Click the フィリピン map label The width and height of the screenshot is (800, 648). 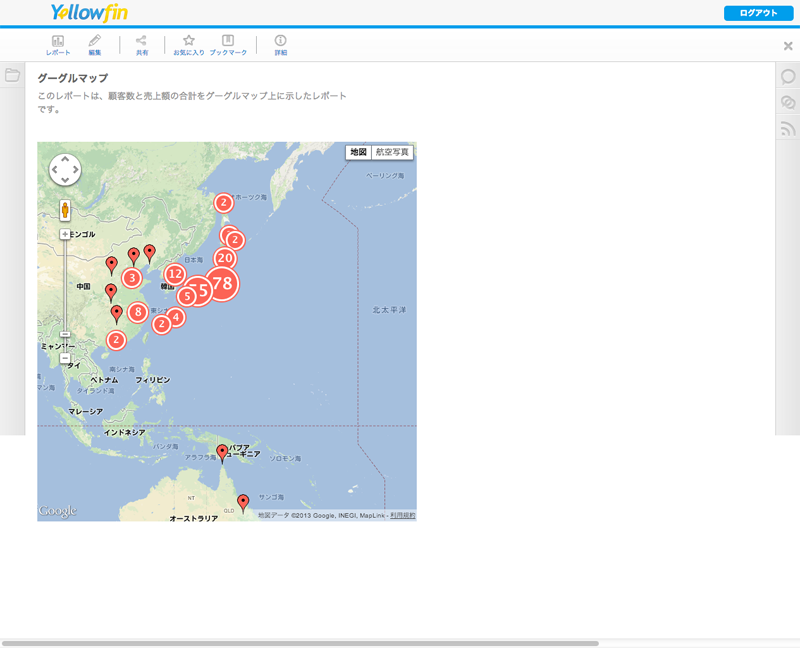point(153,380)
